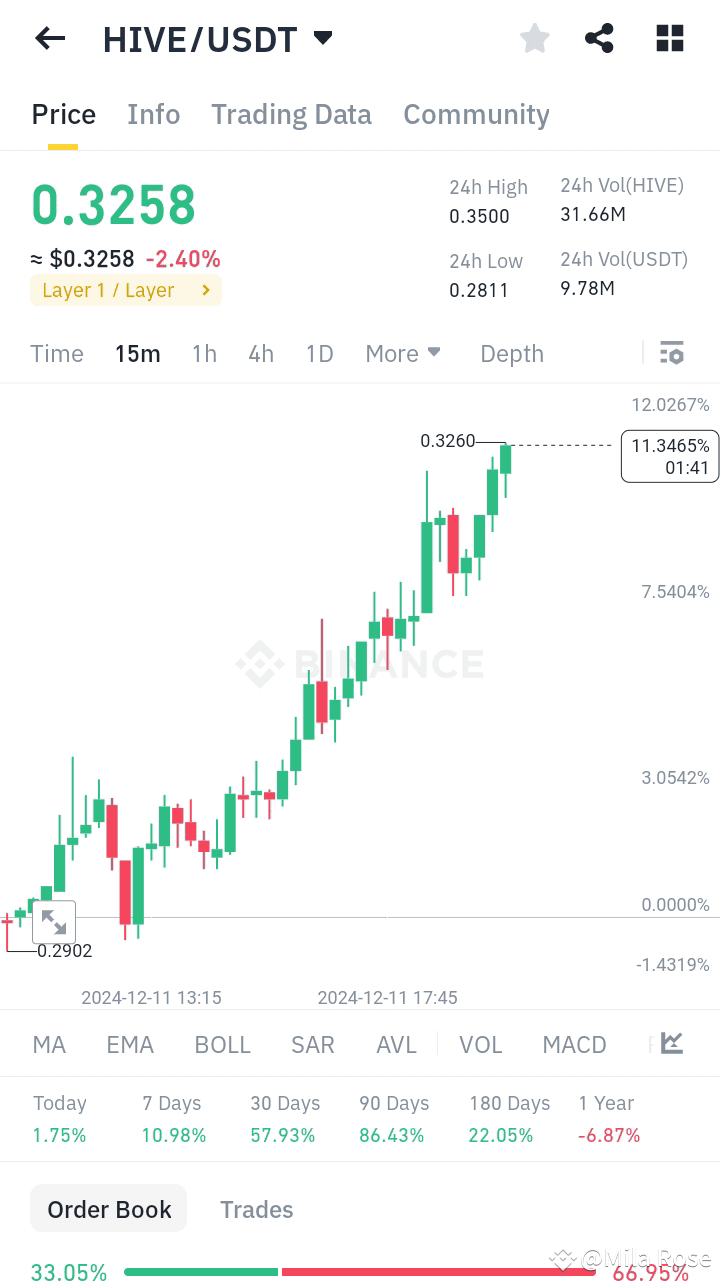Viewport: 720px width, 1281px height.
Task: Click the back arrow to exit chart
Action: tap(49, 38)
